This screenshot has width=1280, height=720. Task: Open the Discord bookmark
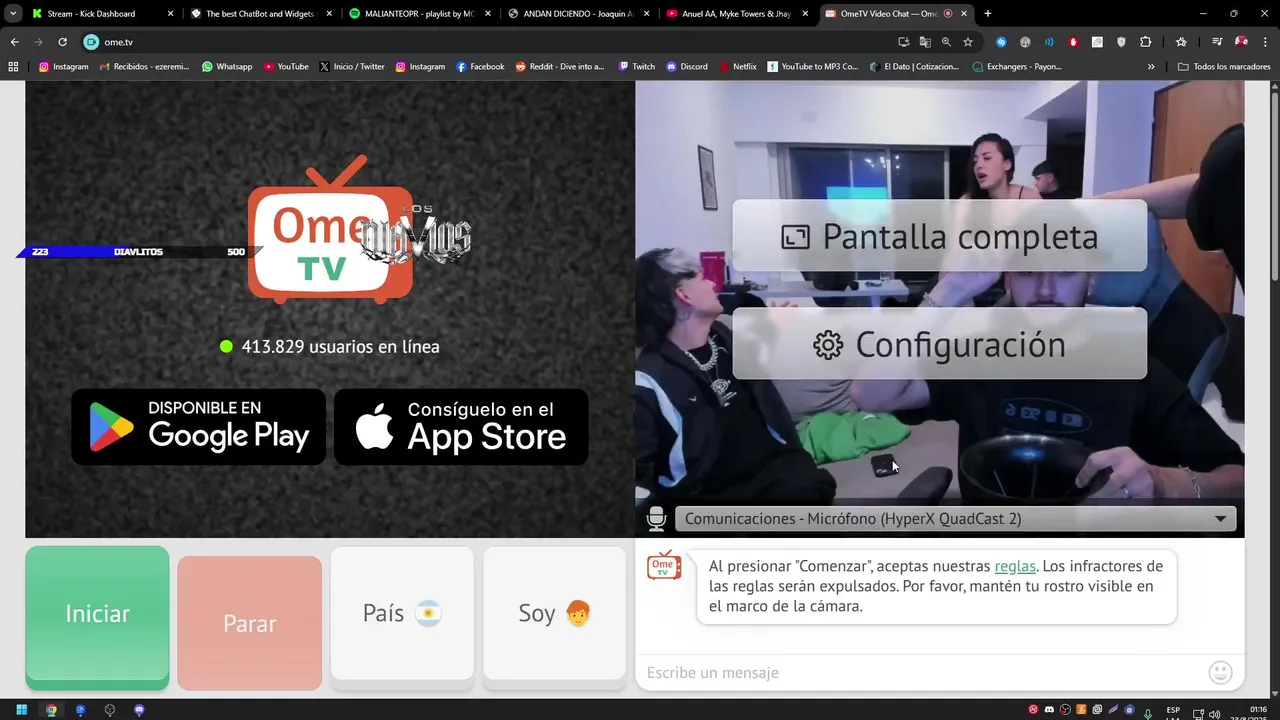pyautogui.click(x=687, y=67)
